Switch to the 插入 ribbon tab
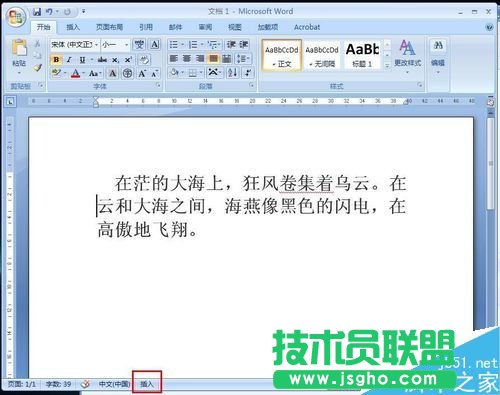 pyautogui.click(x=73, y=27)
